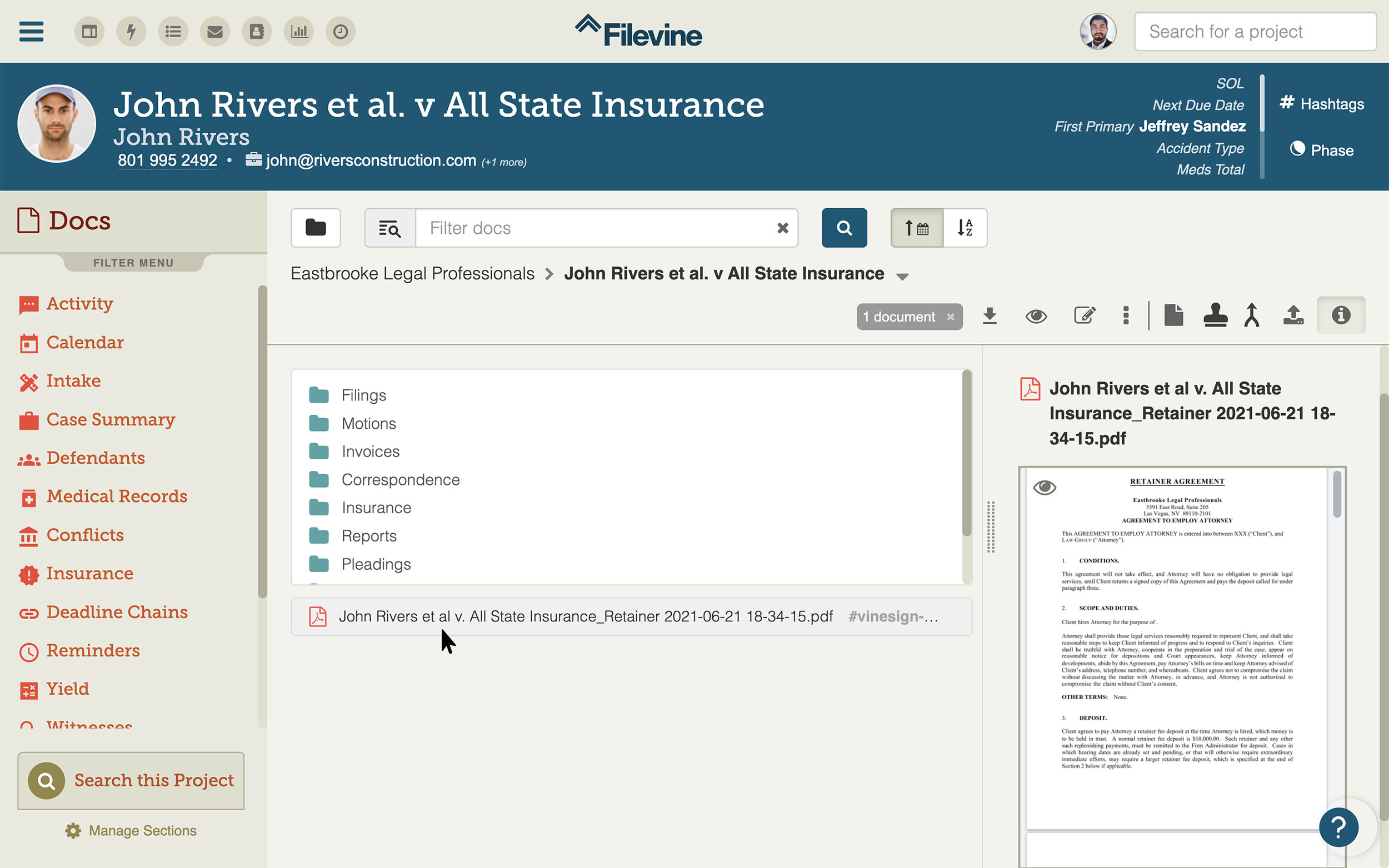Viewport: 1389px width, 868px height.
Task: Open Medical Records section in sidebar
Action: 117,496
